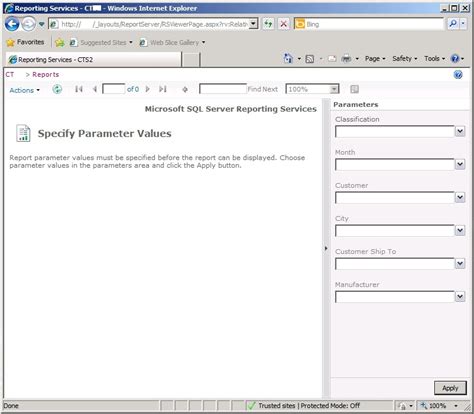This screenshot has width=474, height=414.
Task: Open the Manufacturer parameter dropdown
Action: pyautogui.click(x=460, y=296)
